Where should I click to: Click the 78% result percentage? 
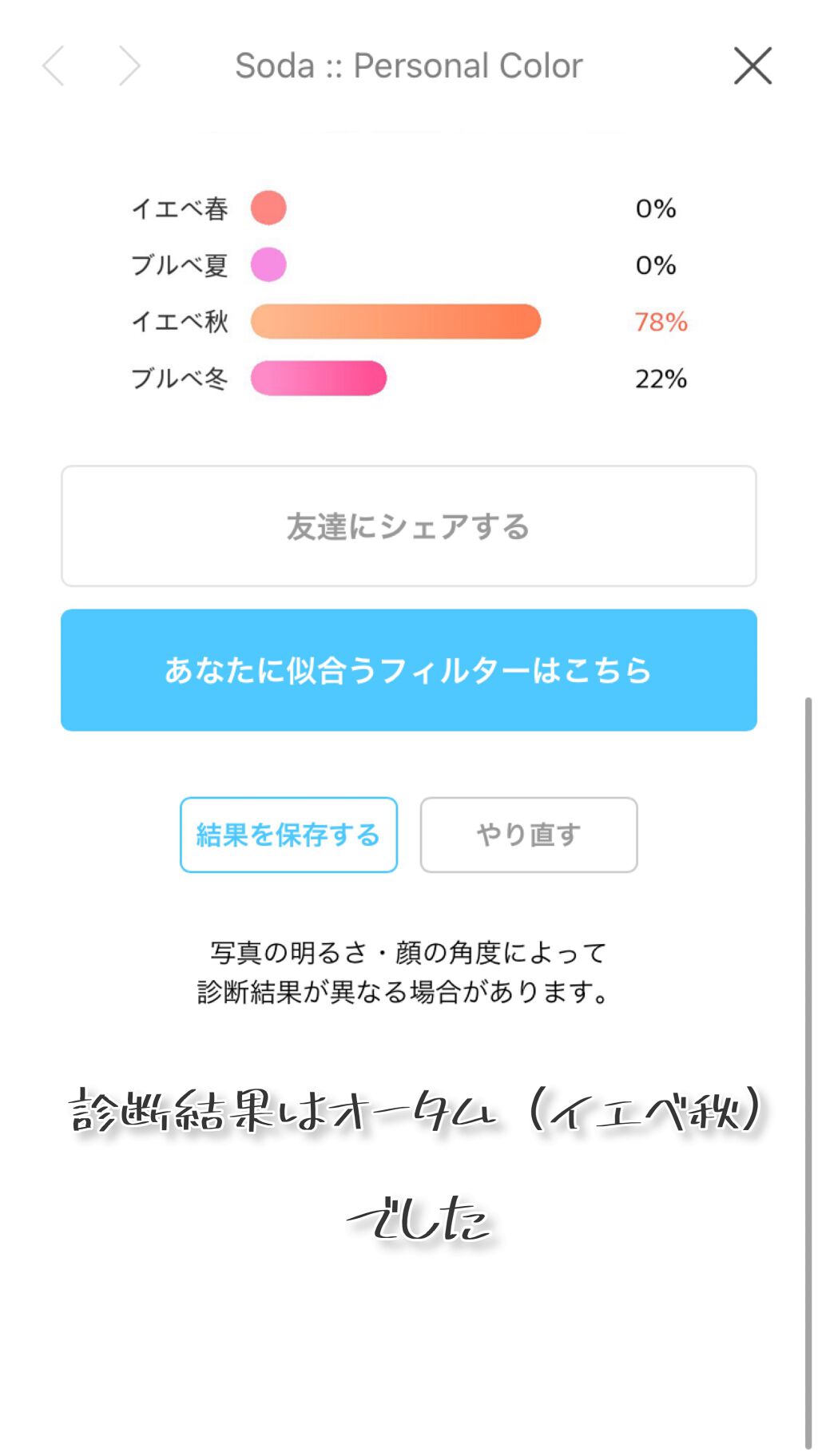pos(661,322)
